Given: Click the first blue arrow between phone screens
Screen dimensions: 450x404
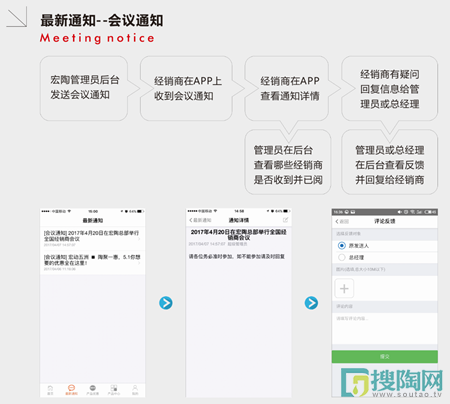Looking at the screenshot, I should tap(166, 303).
